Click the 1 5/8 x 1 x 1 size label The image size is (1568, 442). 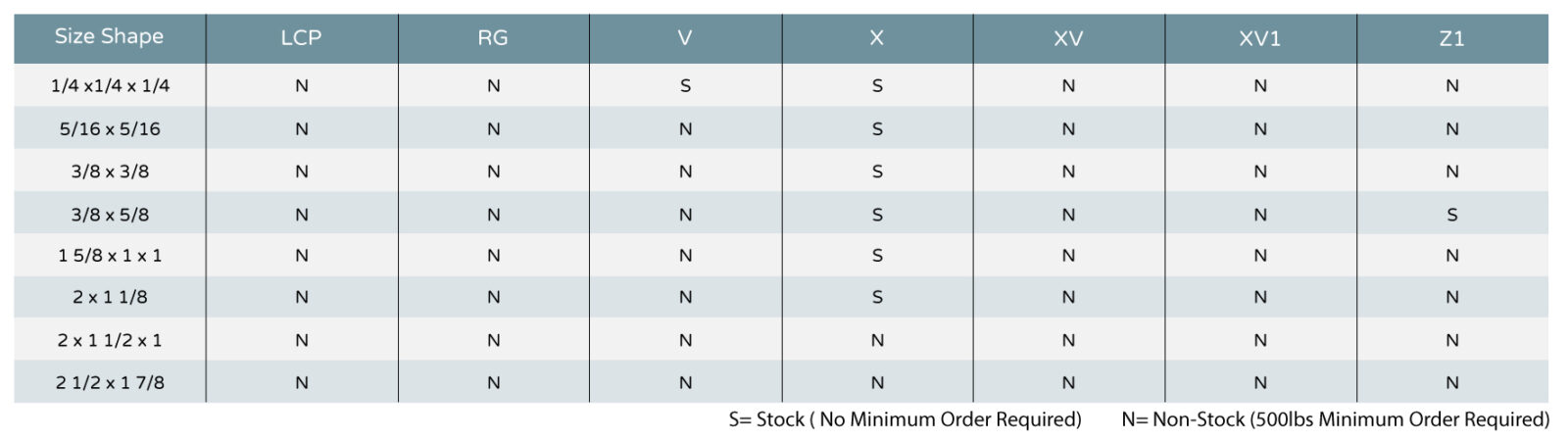pyautogui.click(x=110, y=256)
